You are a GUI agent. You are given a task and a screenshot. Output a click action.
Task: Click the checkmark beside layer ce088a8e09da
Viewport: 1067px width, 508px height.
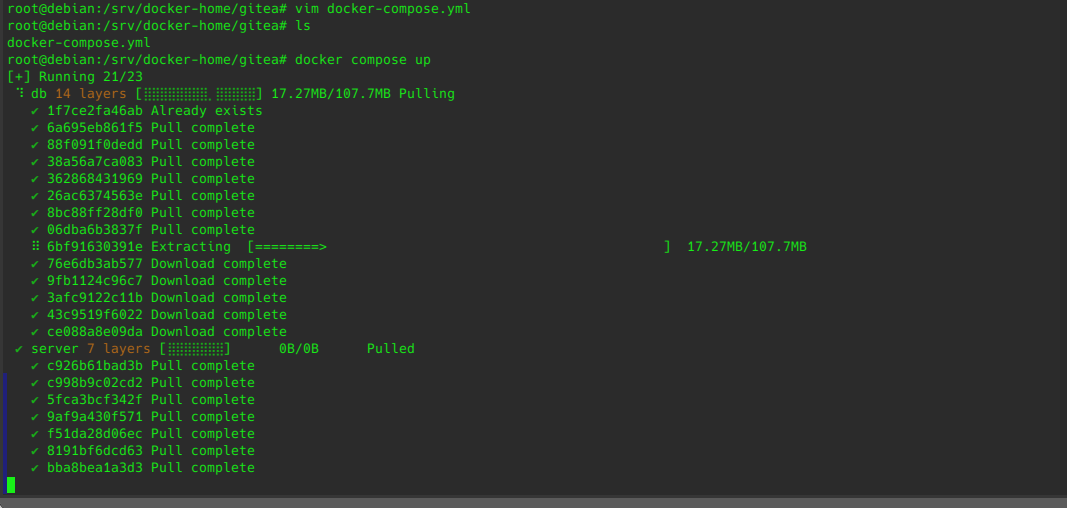point(35,332)
